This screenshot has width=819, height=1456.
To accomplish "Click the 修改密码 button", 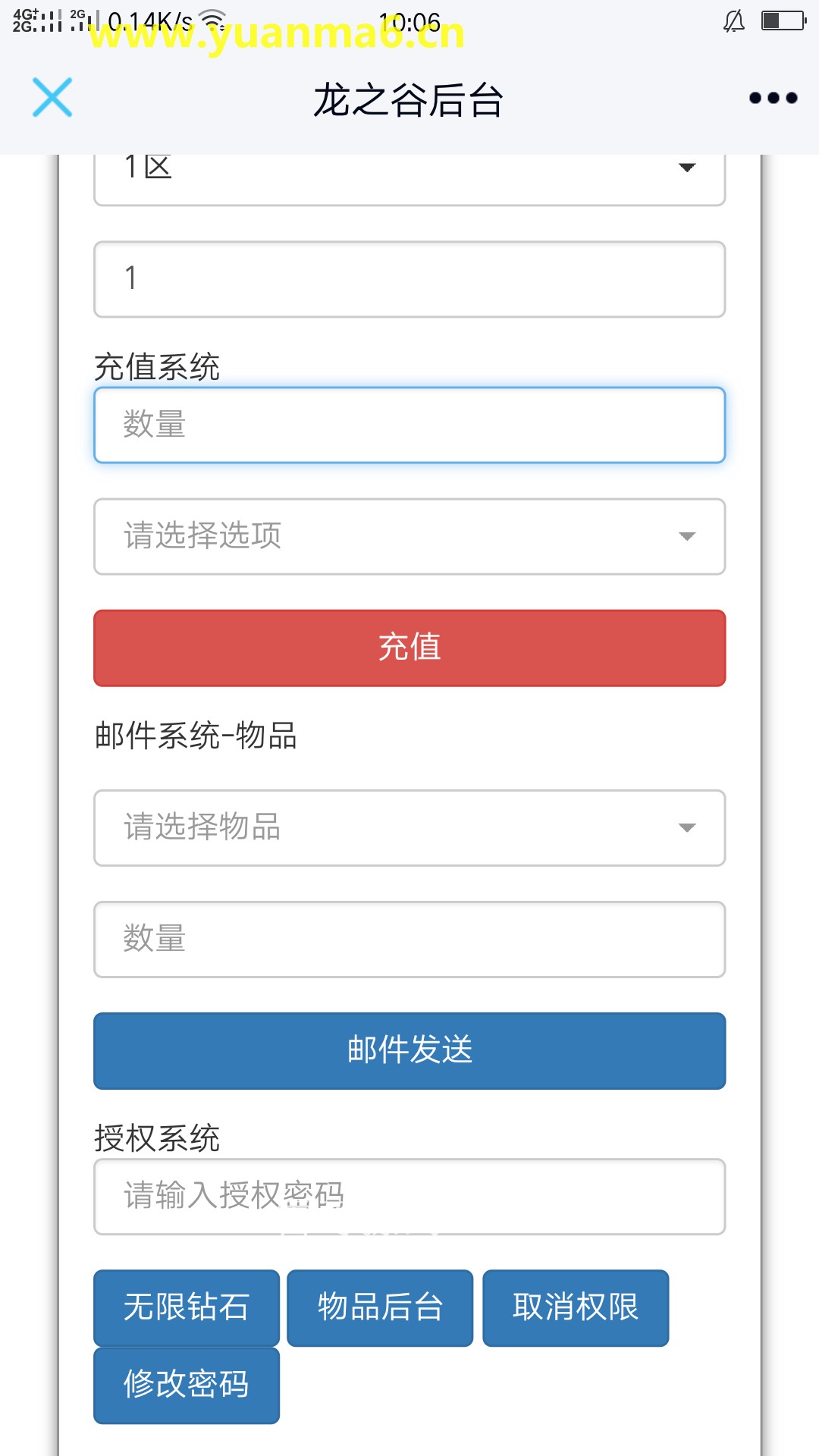I will 187,1385.
